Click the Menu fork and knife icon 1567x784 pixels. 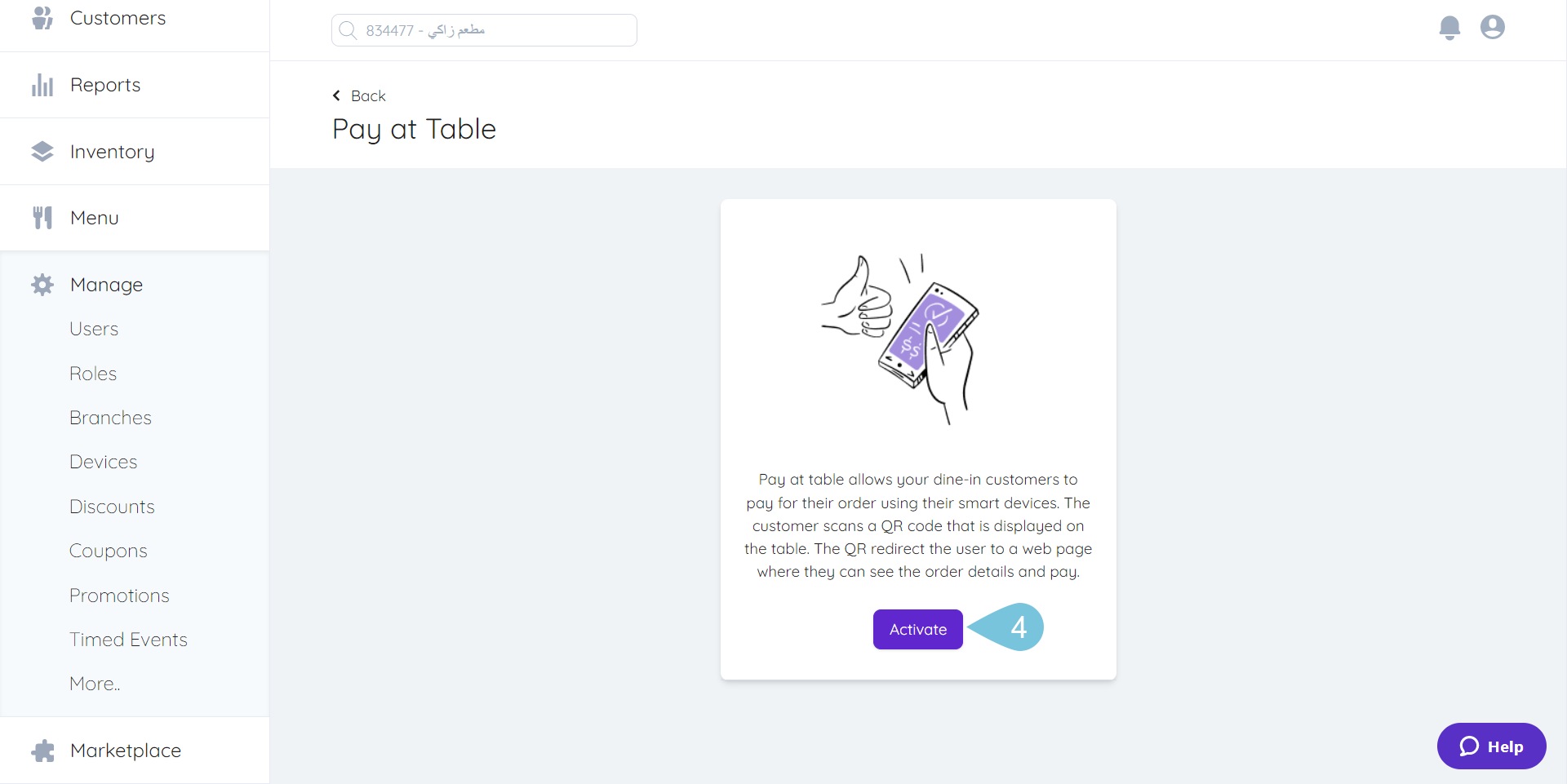click(42, 218)
